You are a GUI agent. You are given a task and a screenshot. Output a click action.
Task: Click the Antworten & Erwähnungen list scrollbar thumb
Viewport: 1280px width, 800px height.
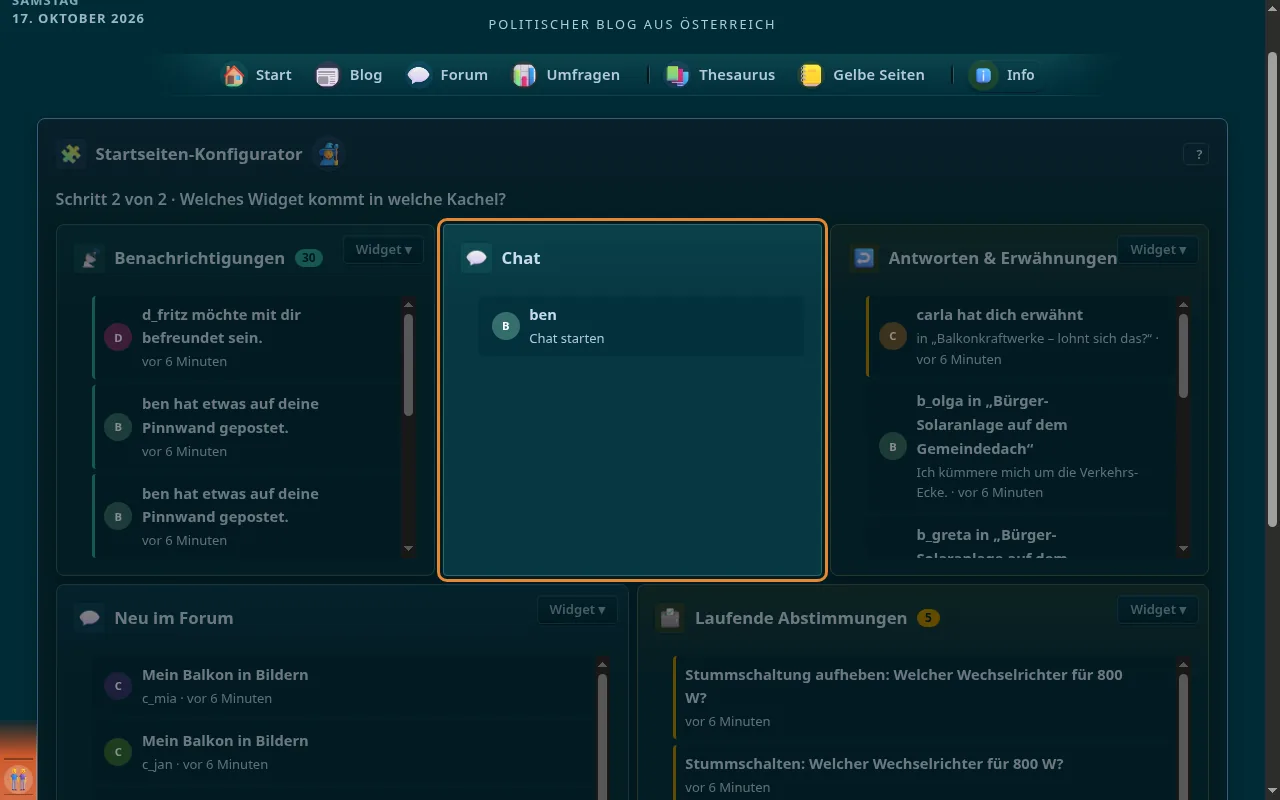(x=1183, y=357)
